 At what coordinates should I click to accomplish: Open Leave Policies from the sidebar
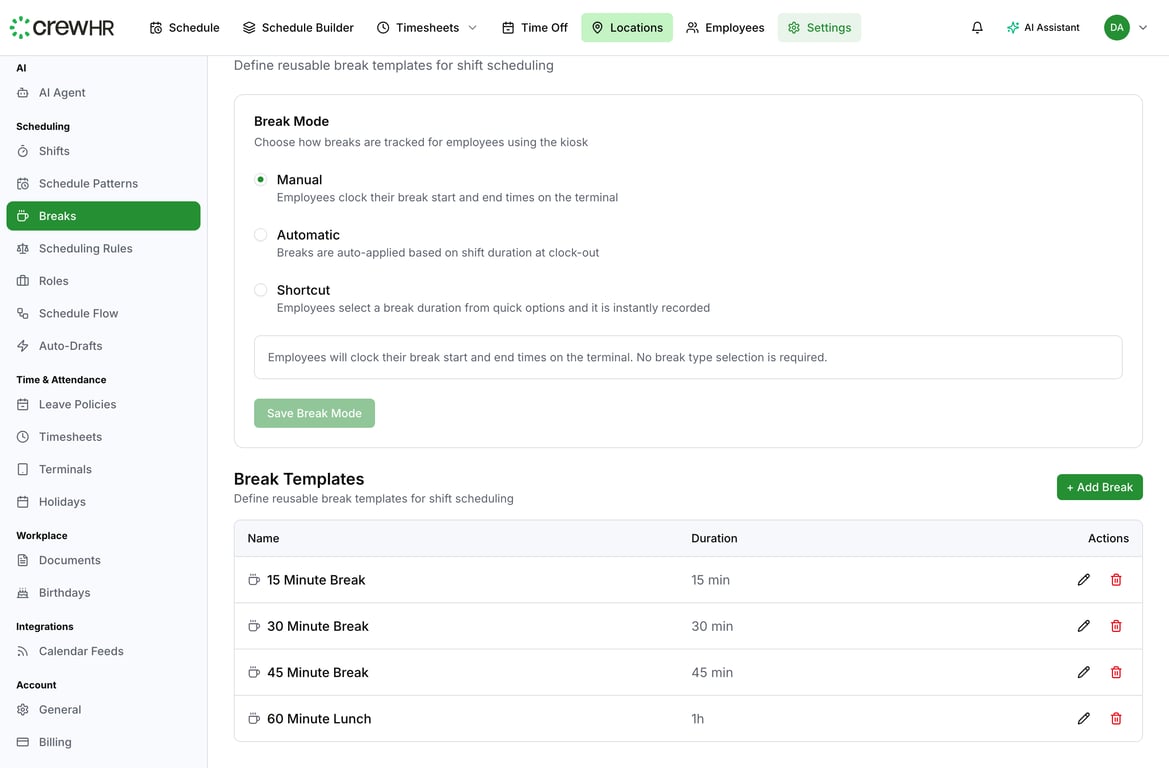tap(76, 404)
